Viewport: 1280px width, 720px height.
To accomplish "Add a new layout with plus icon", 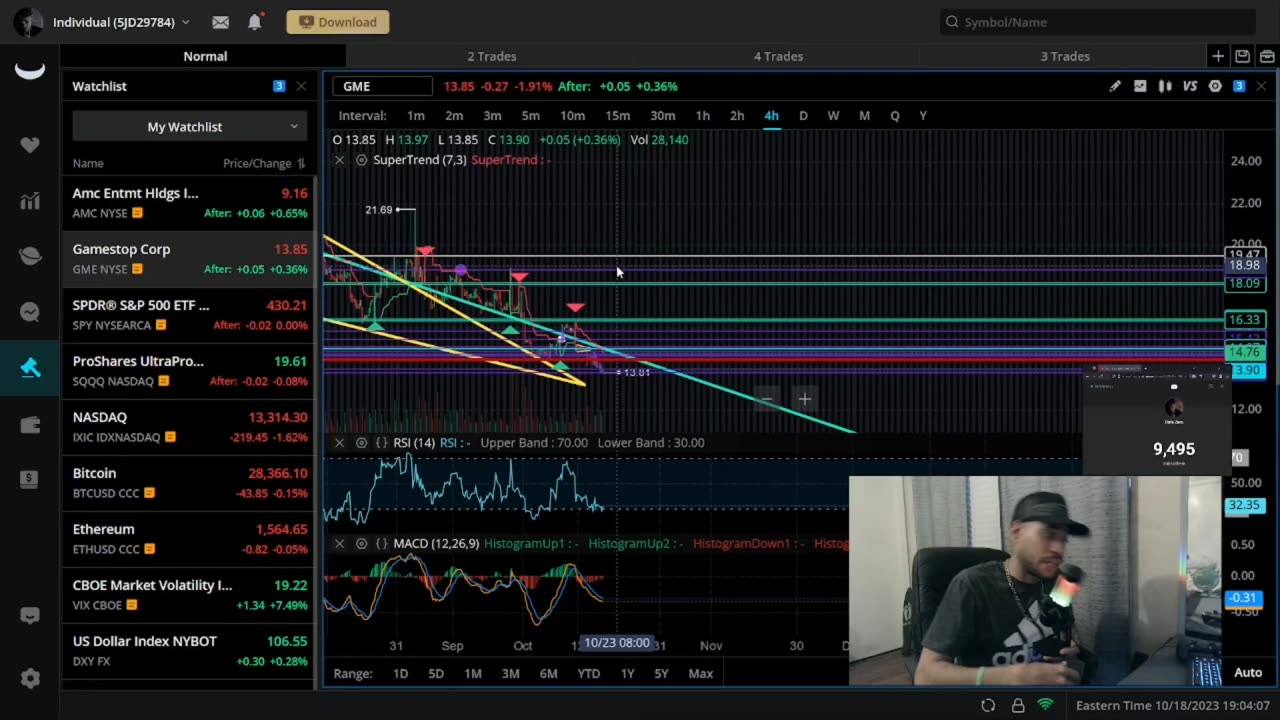I will [x=1218, y=56].
